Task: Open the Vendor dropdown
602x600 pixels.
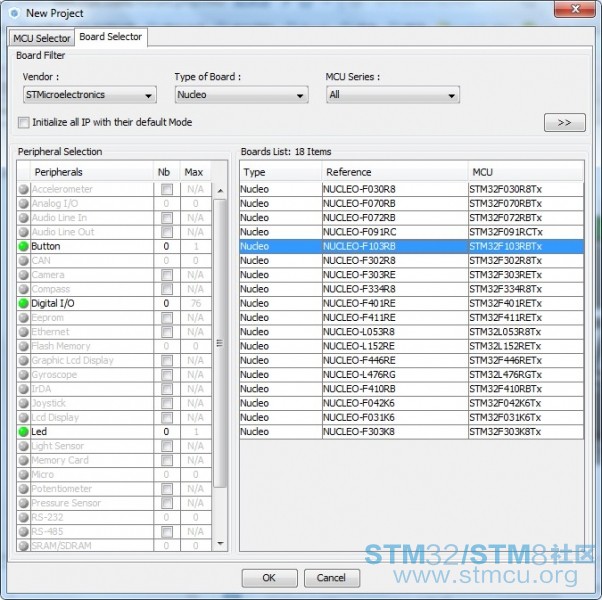Action: pos(89,95)
